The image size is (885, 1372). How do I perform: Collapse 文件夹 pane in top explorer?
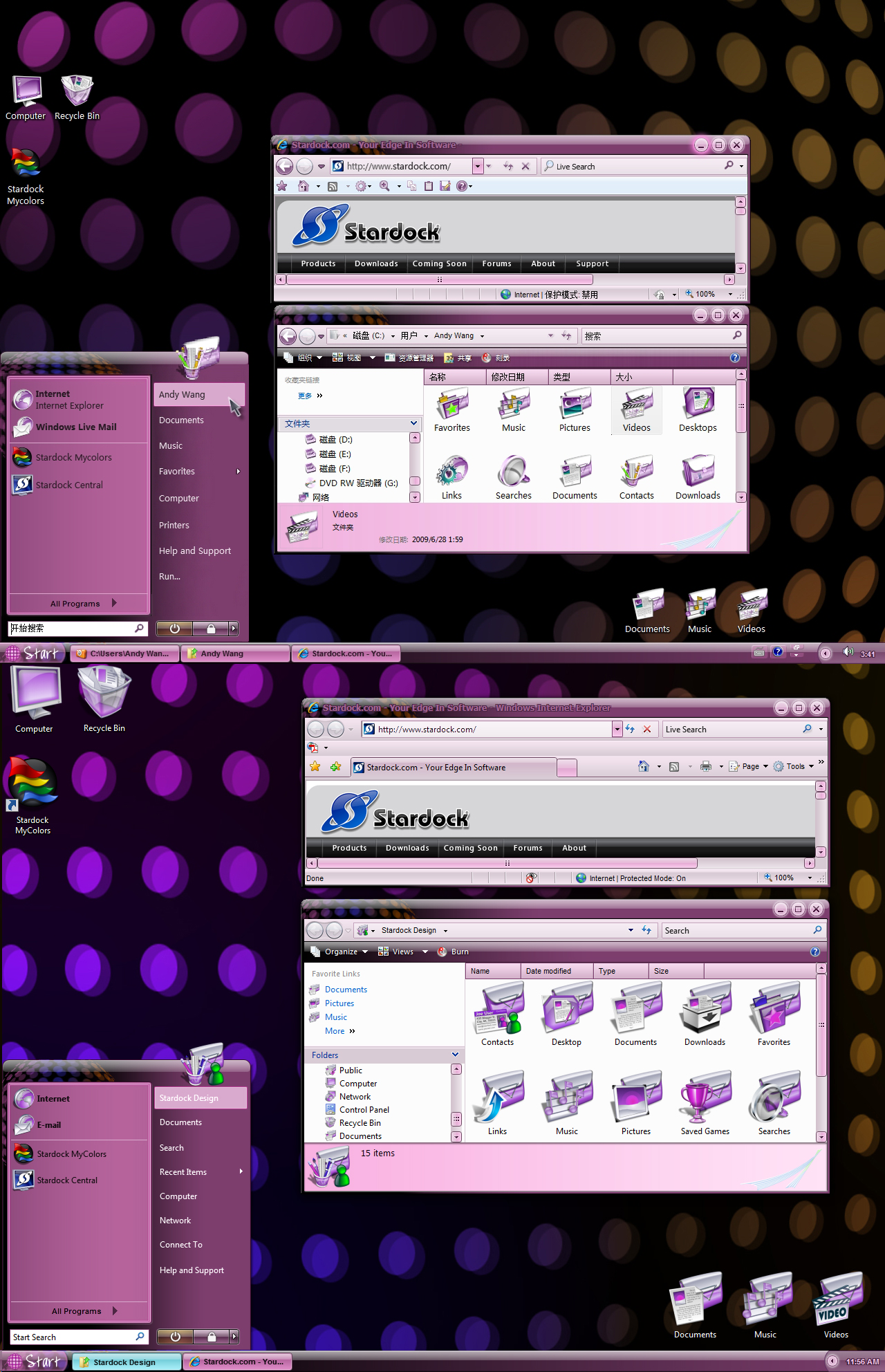413,423
